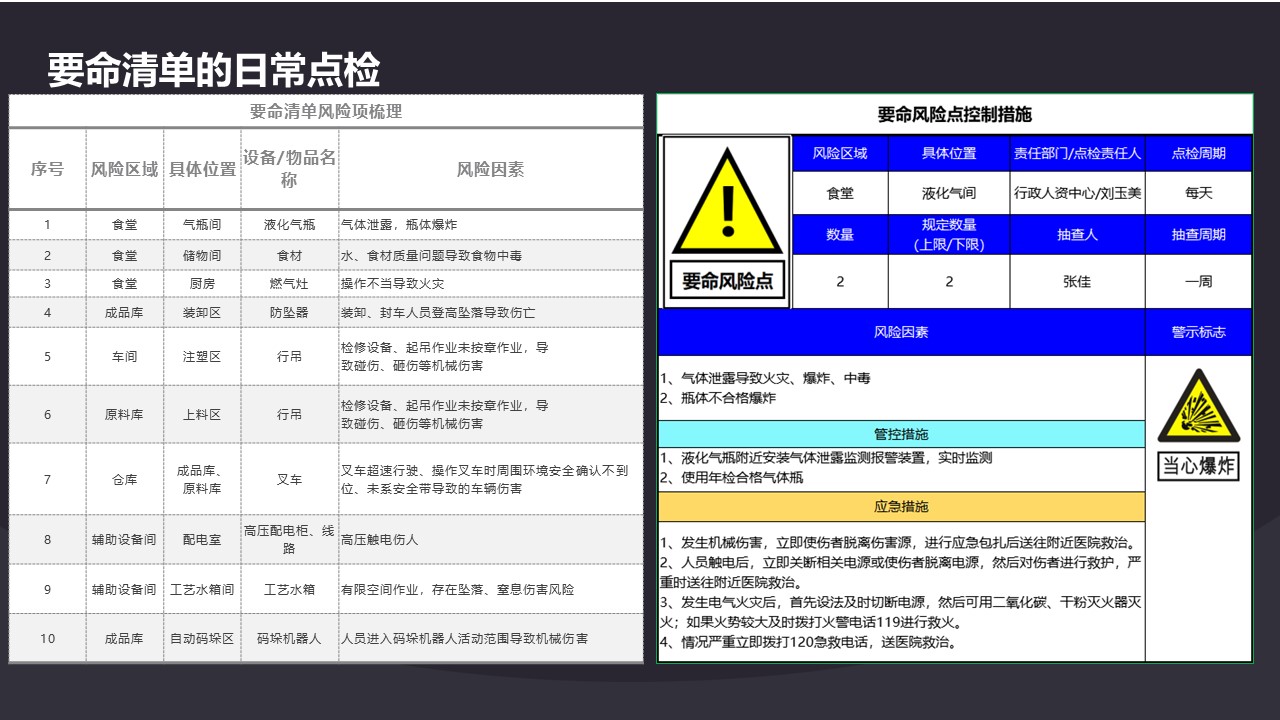Click the cell 配电室
Image resolution: width=1280 pixels, height=720 pixels.
(x=202, y=540)
